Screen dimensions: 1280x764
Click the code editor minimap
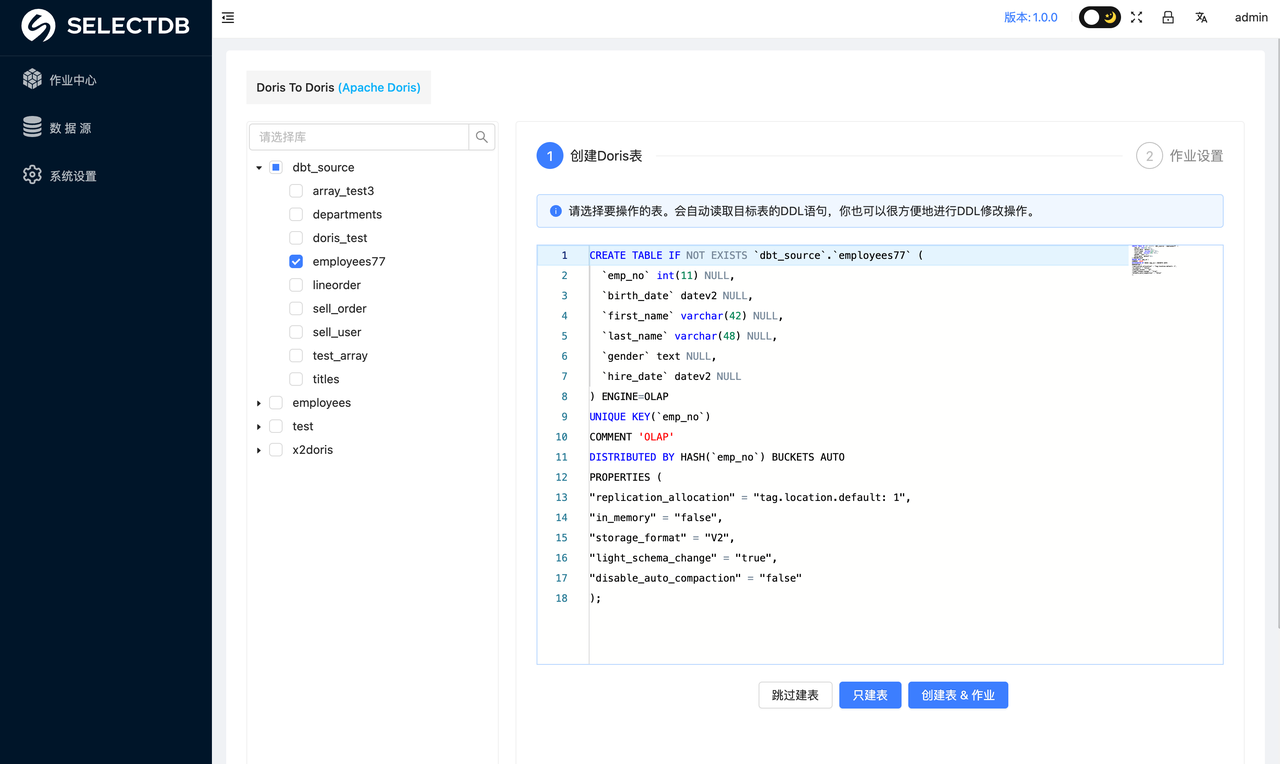[1156, 260]
